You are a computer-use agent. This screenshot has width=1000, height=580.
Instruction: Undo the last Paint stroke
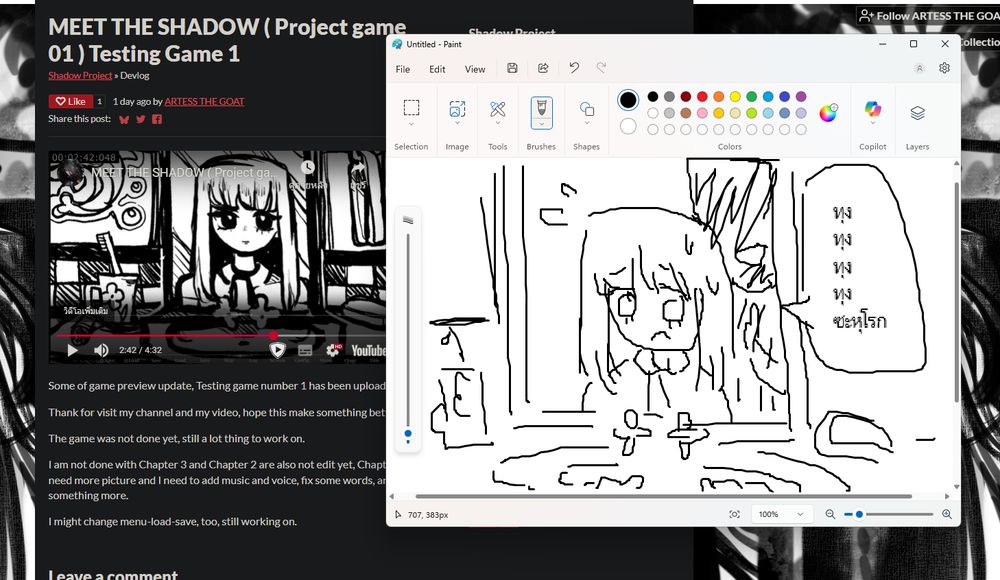(x=574, y=68)
